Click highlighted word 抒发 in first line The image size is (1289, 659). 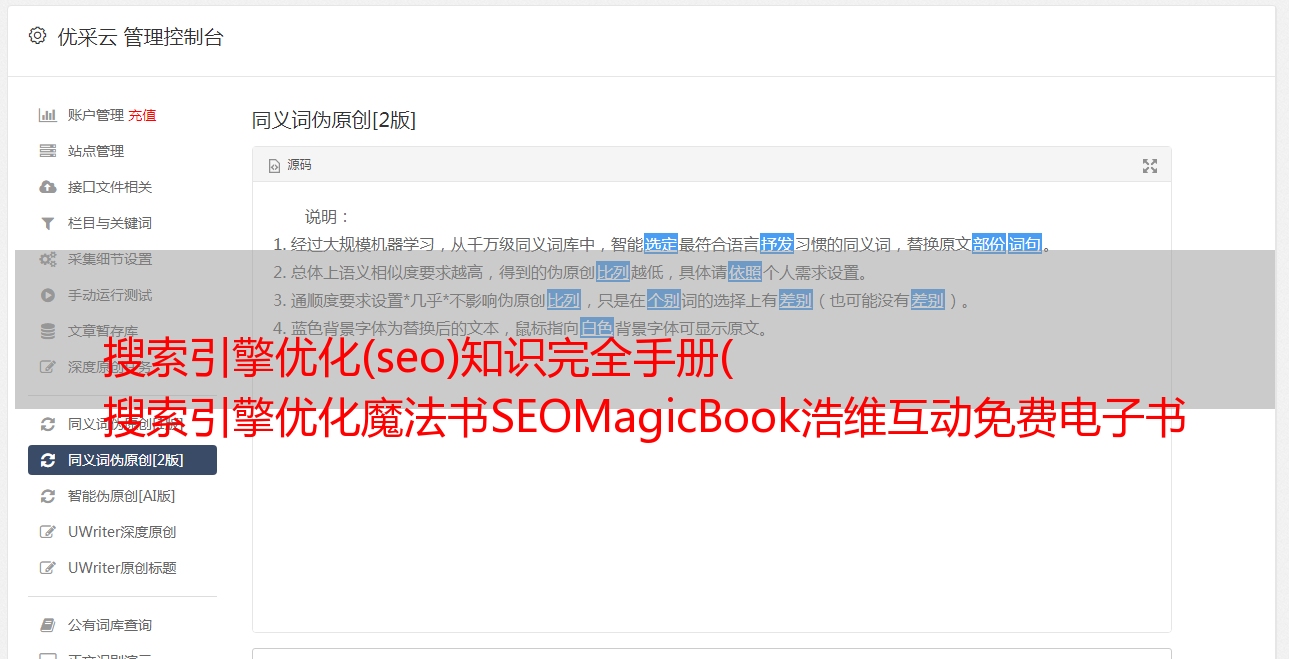pyautogui.click(x=776, y=244)
